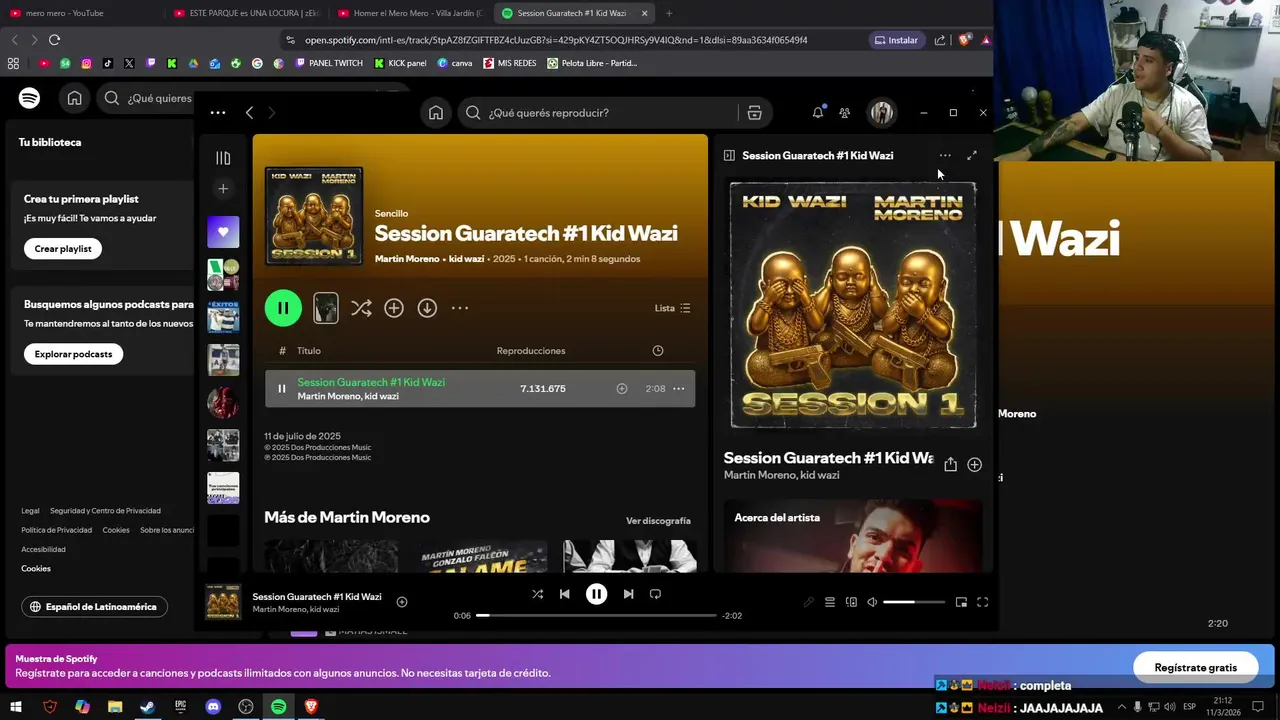Click 'Regístrate gratis' button

click(x=1195, y=667)
